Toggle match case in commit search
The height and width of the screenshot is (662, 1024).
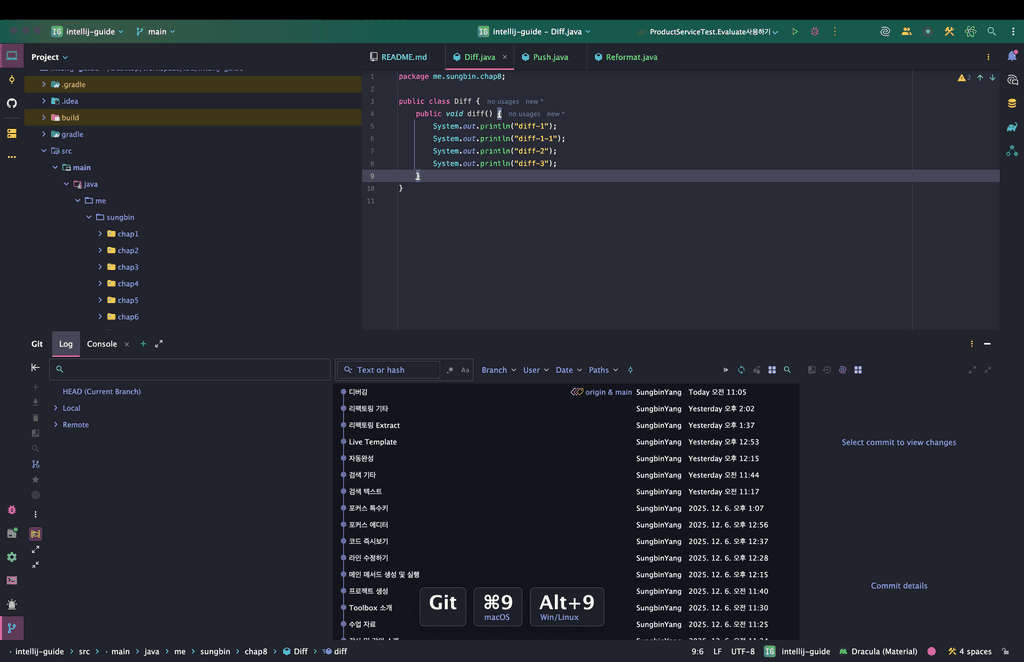point(465,370)
